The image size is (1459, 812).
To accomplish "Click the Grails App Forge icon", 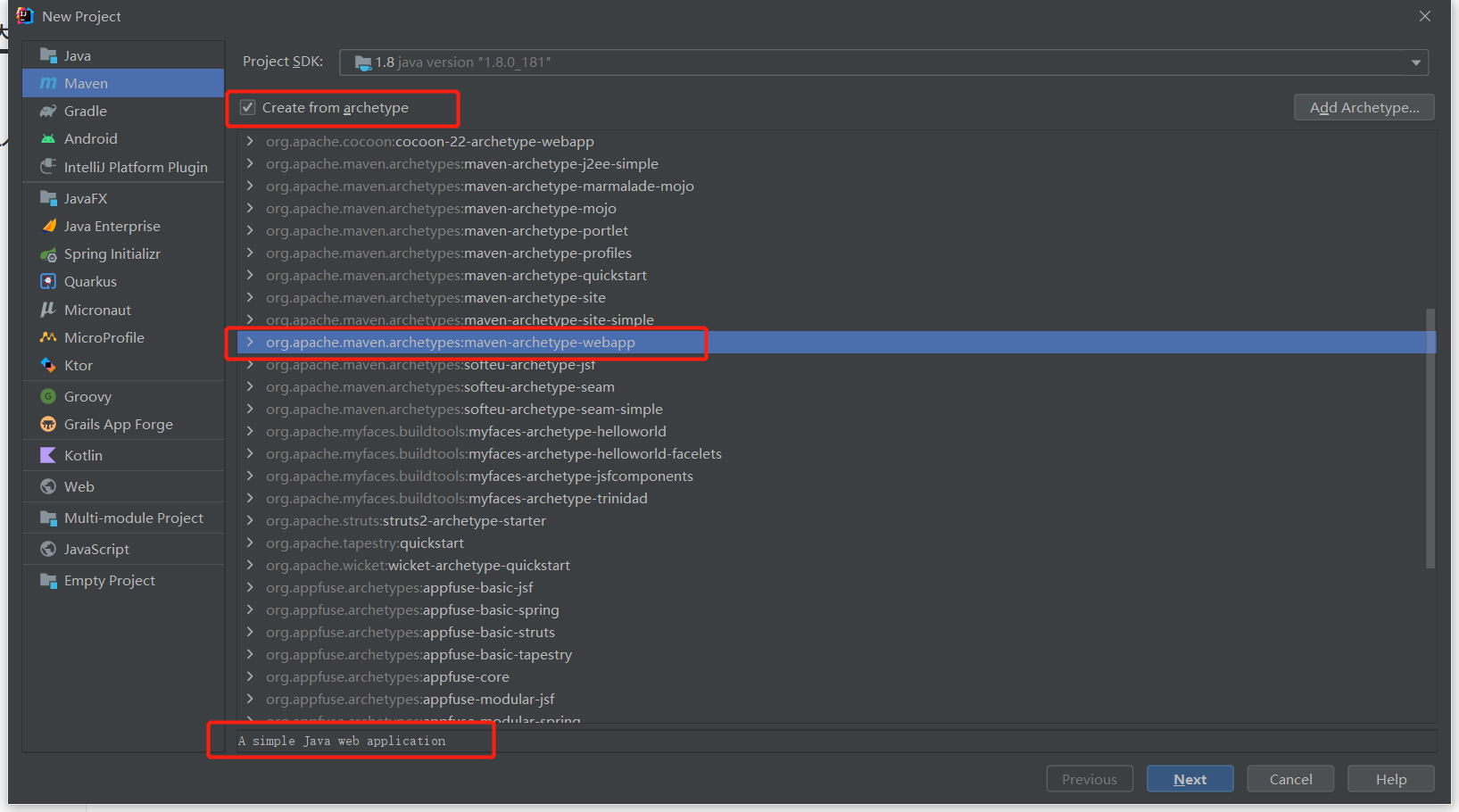I will coord(48,424).
